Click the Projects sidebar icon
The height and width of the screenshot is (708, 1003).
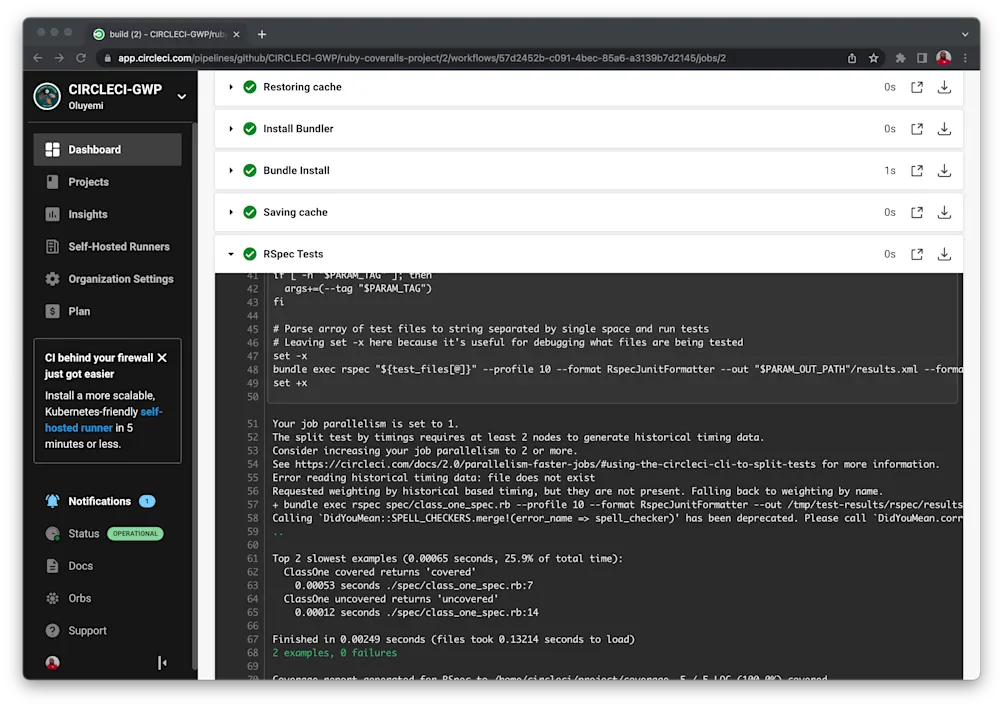click(x=52, y=182)
